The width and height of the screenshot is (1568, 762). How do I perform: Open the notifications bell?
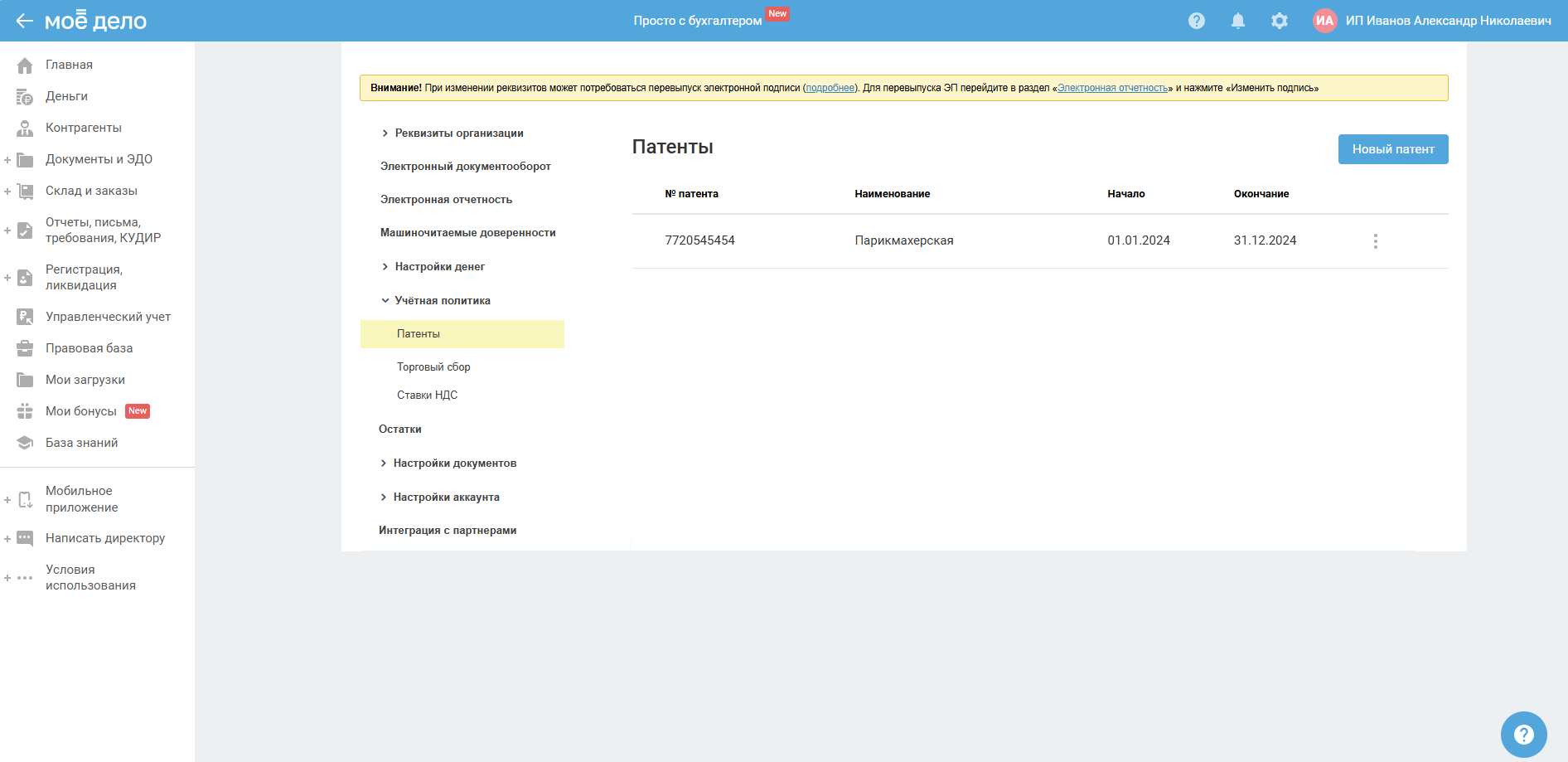tap(1237, 21)
